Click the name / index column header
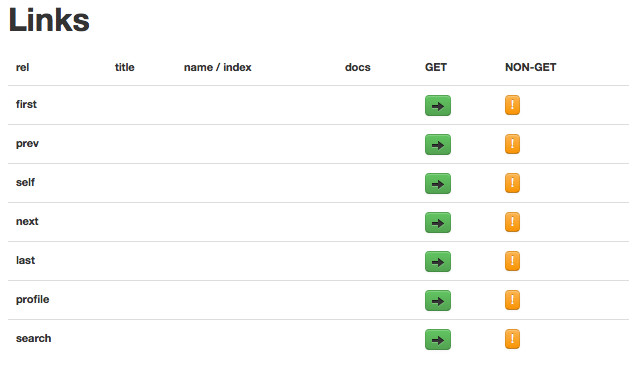 tap(218, 67)
